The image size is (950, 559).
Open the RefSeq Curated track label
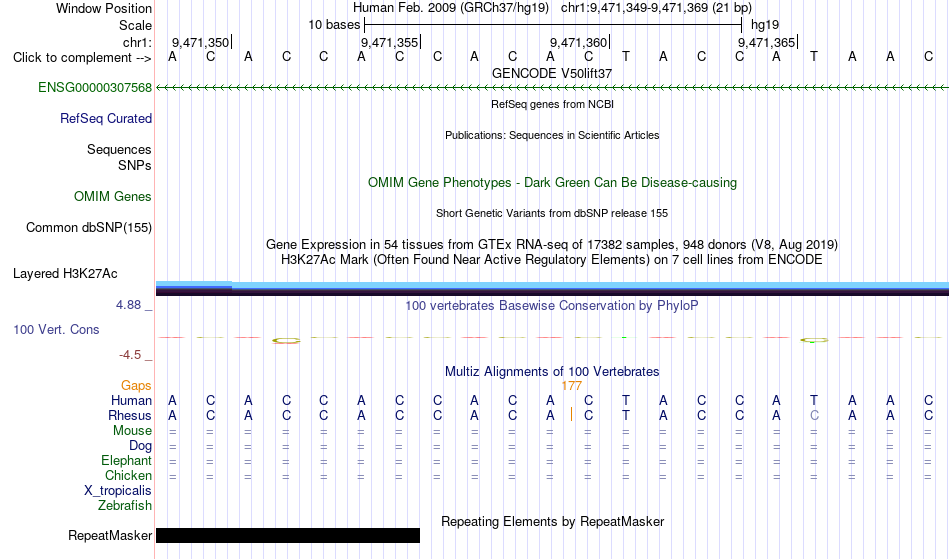pos(105,119)
